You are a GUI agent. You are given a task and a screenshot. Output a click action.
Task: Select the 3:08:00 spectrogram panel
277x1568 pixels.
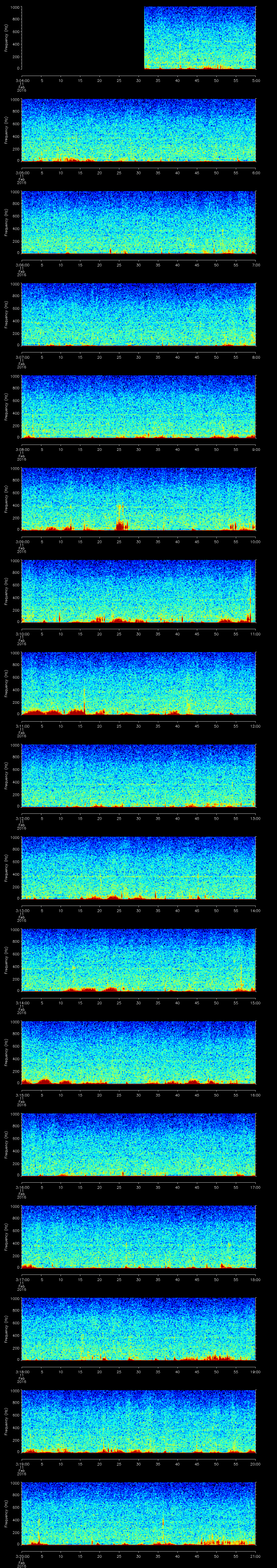pos(139,407)
